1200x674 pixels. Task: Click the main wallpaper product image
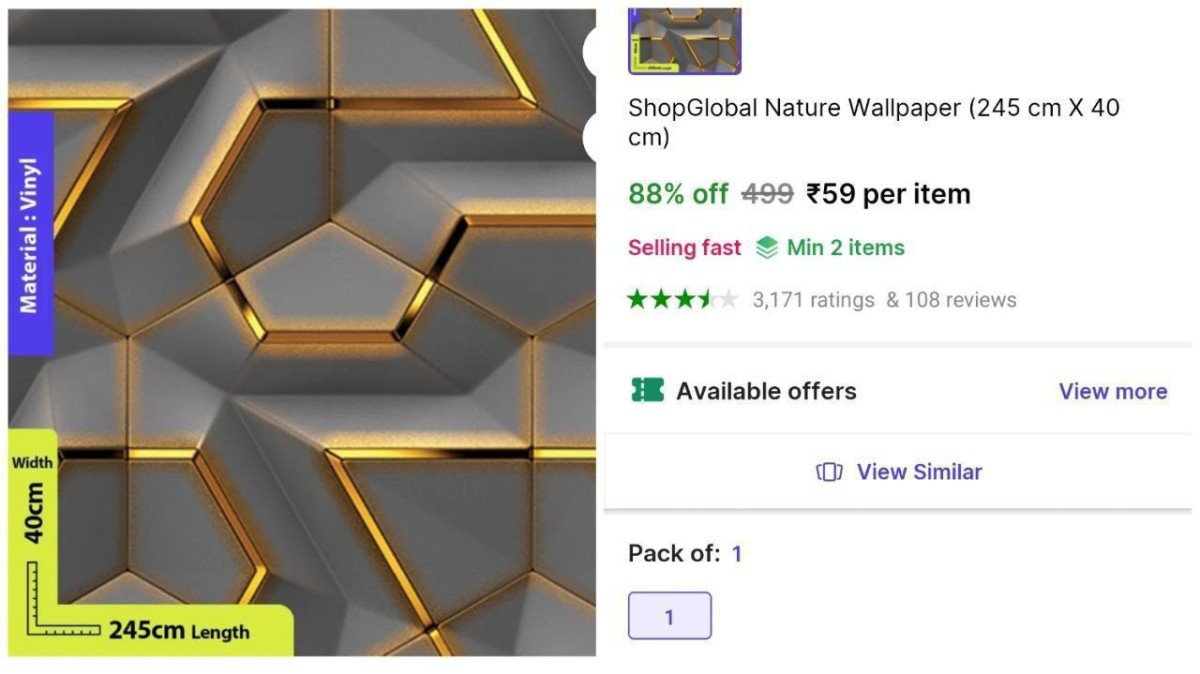(x=302, y=333)
